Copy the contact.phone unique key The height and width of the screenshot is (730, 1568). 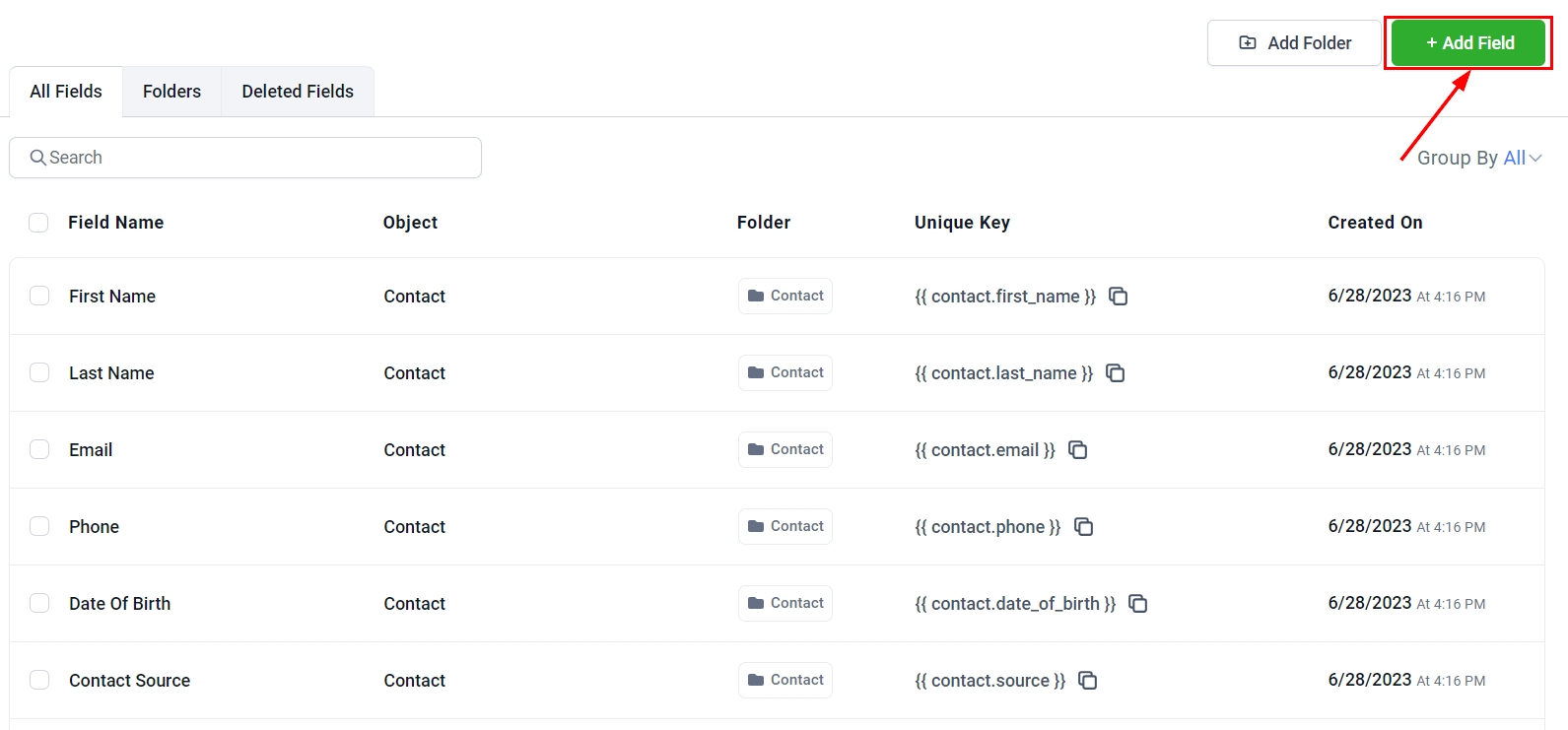(1083, 527)
